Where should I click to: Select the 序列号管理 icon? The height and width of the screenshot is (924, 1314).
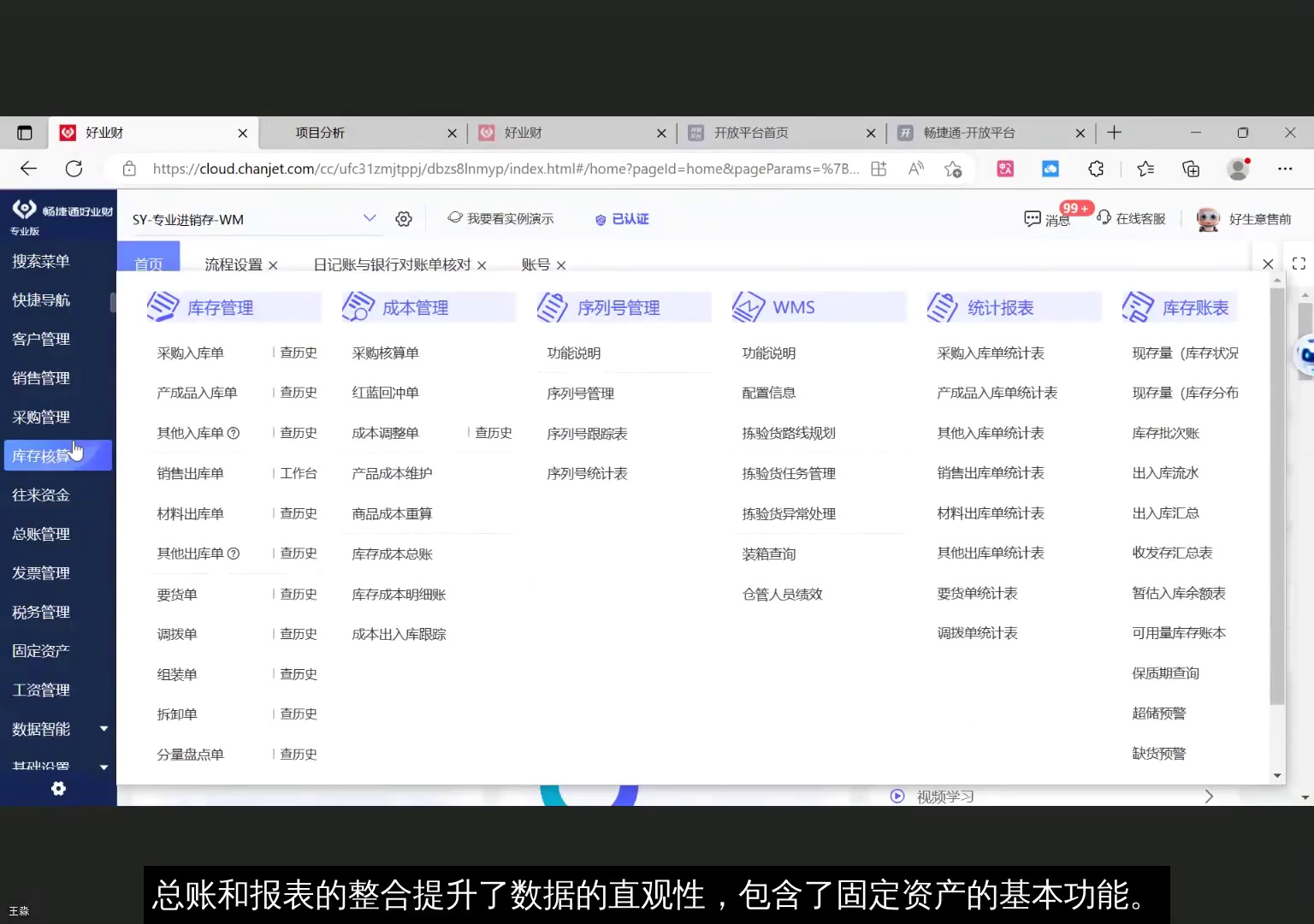[553, 306]
